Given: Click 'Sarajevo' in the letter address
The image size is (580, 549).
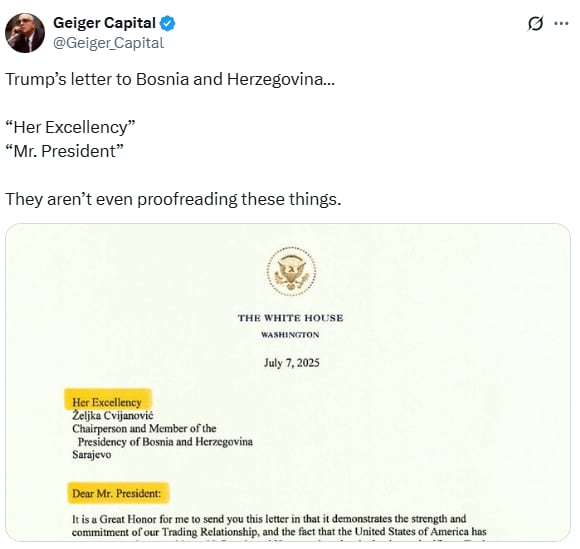Looking at the screenshot, I should [x=92, y=455].
